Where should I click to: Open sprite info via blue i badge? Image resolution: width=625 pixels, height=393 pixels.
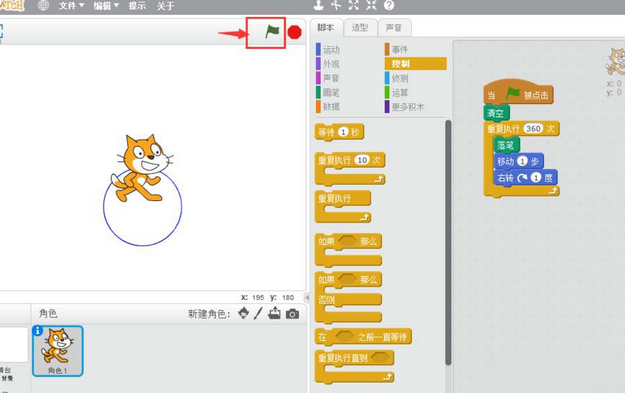click(37, 330)
